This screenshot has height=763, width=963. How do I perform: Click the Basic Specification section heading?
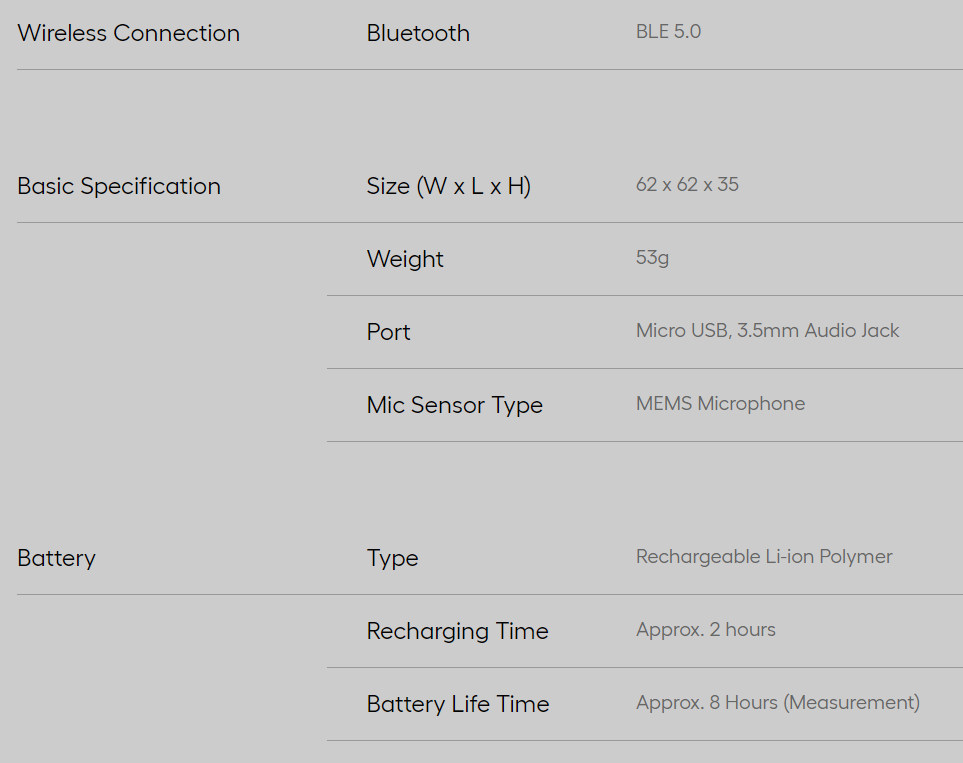119,186
